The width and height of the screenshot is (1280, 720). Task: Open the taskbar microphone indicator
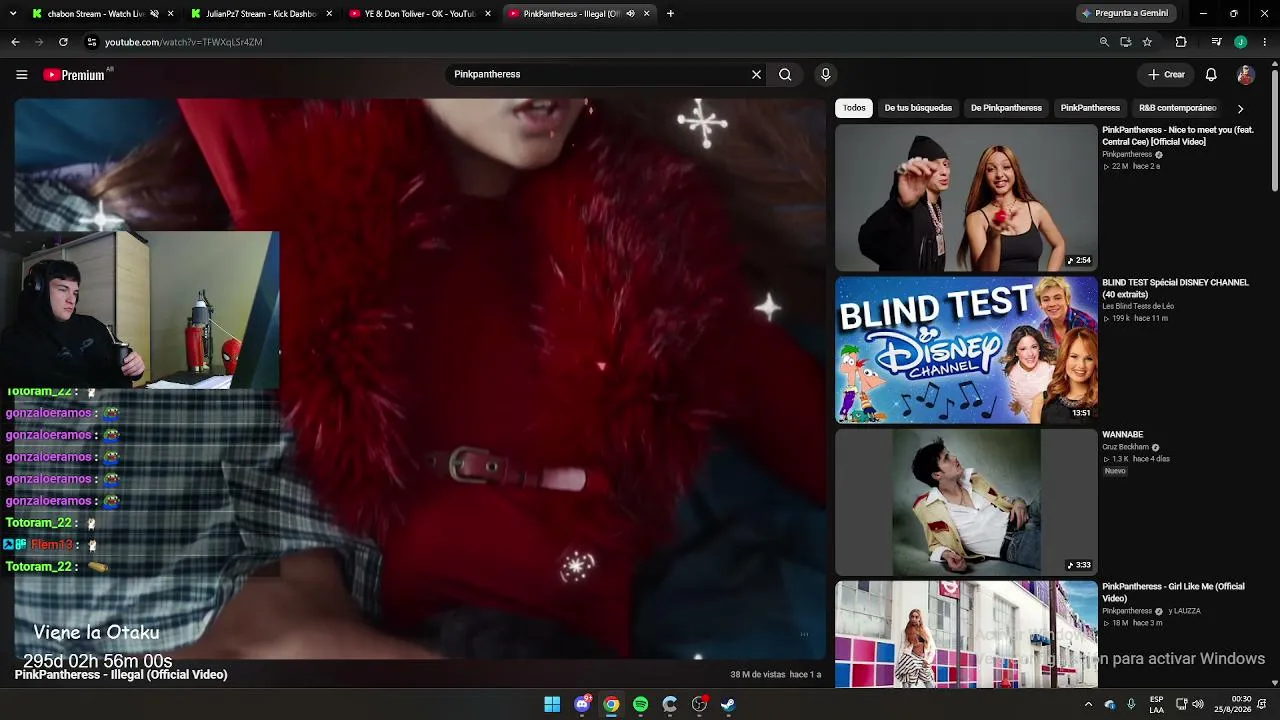(1131, 704)
